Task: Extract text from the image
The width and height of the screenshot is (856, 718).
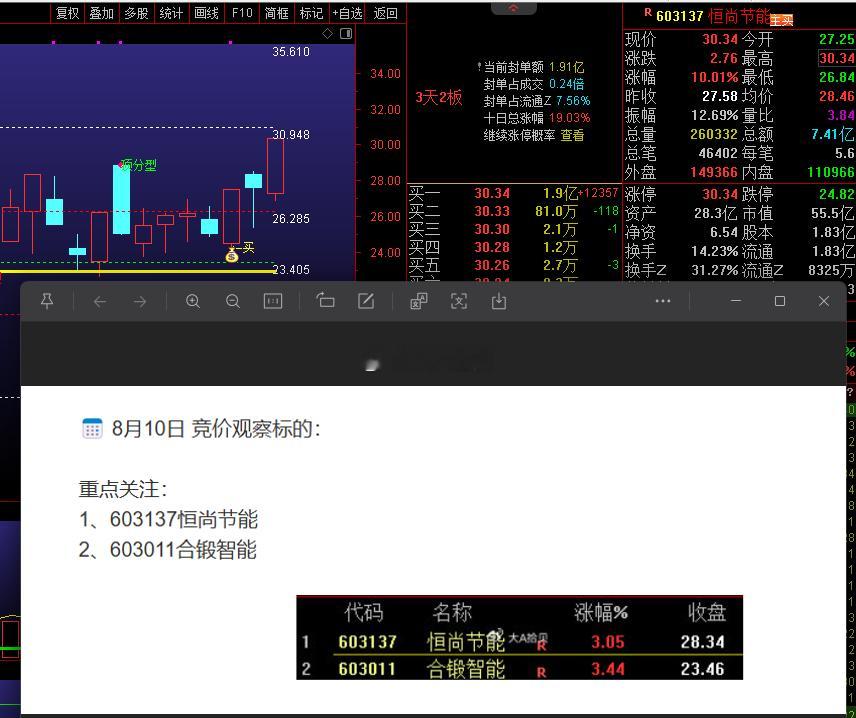Action: coord(459,301)
